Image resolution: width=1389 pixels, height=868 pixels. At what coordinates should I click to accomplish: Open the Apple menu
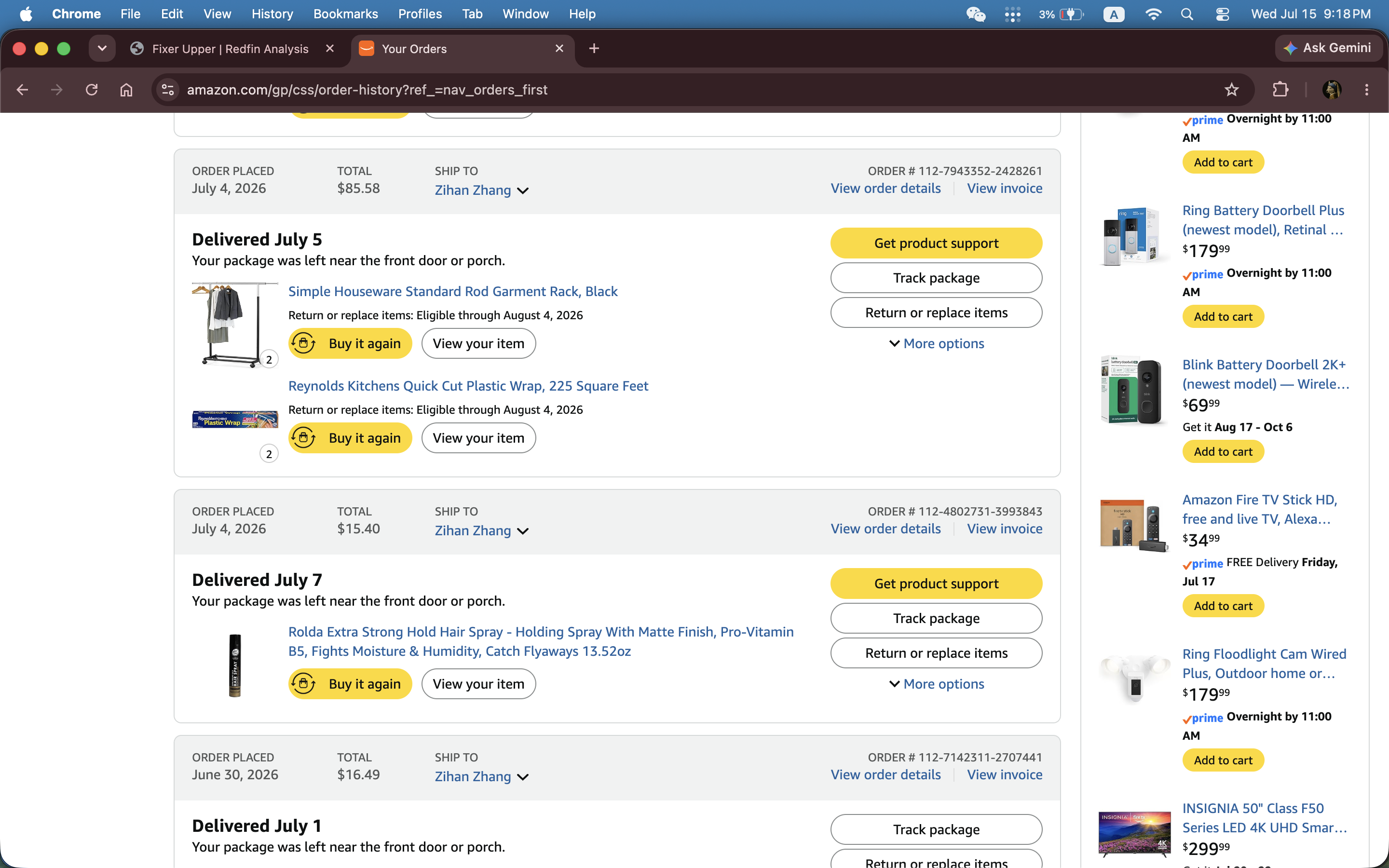(26, 14)
